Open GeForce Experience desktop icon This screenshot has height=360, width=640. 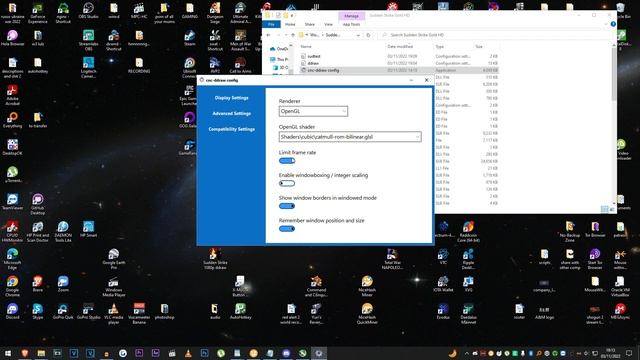coord(38,13)
